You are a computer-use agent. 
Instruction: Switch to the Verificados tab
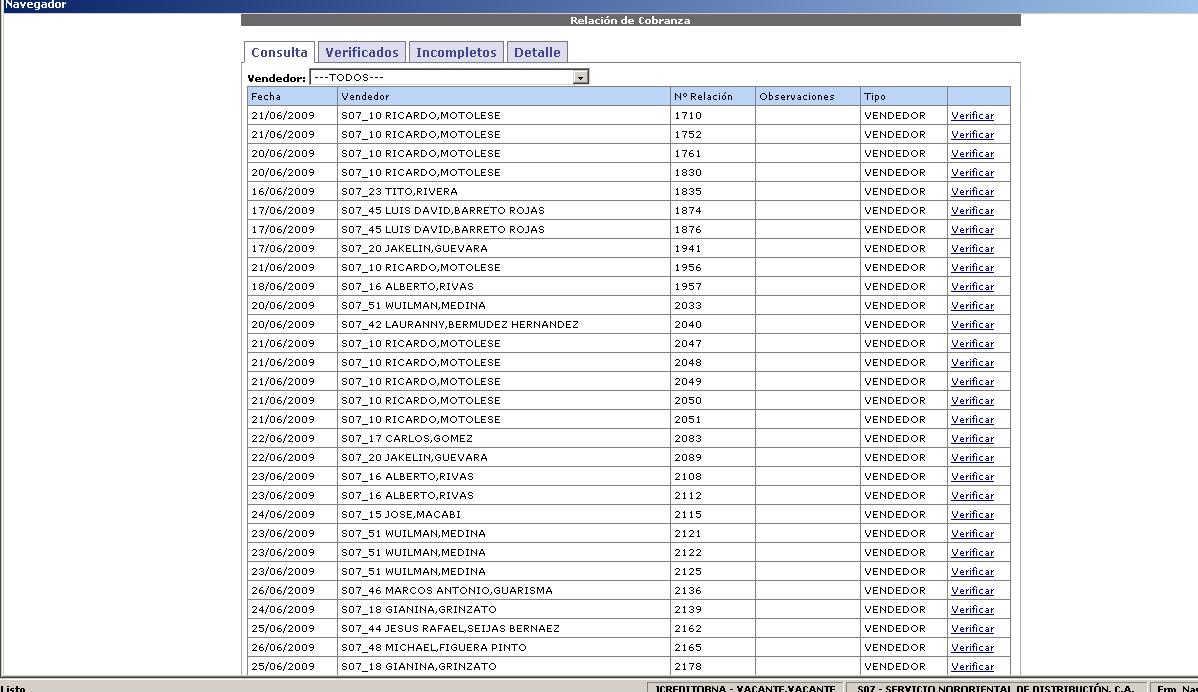[361, 52]
